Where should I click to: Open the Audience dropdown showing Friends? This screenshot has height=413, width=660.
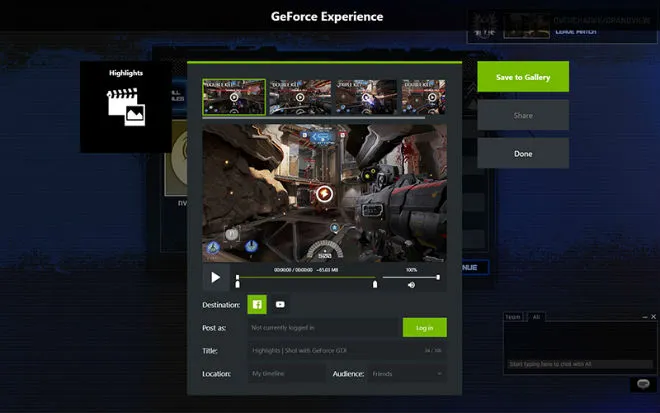407,374
